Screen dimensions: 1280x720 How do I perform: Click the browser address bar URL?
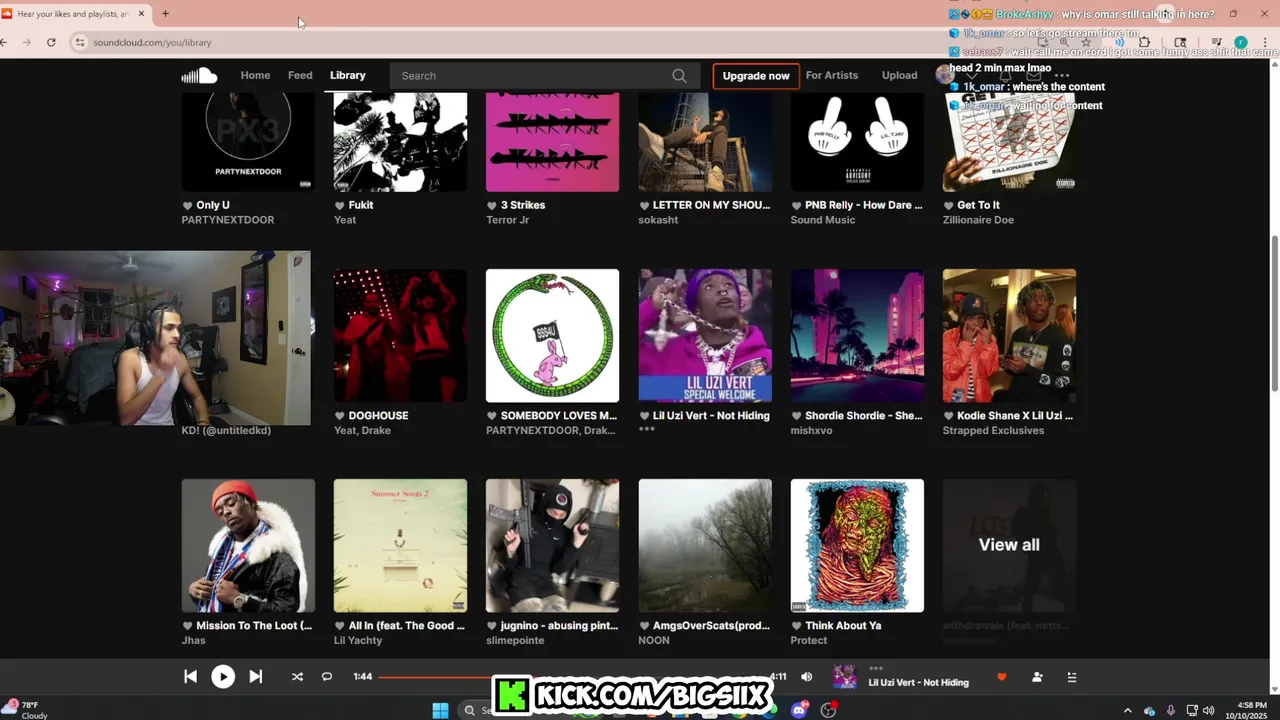[152, 43]
